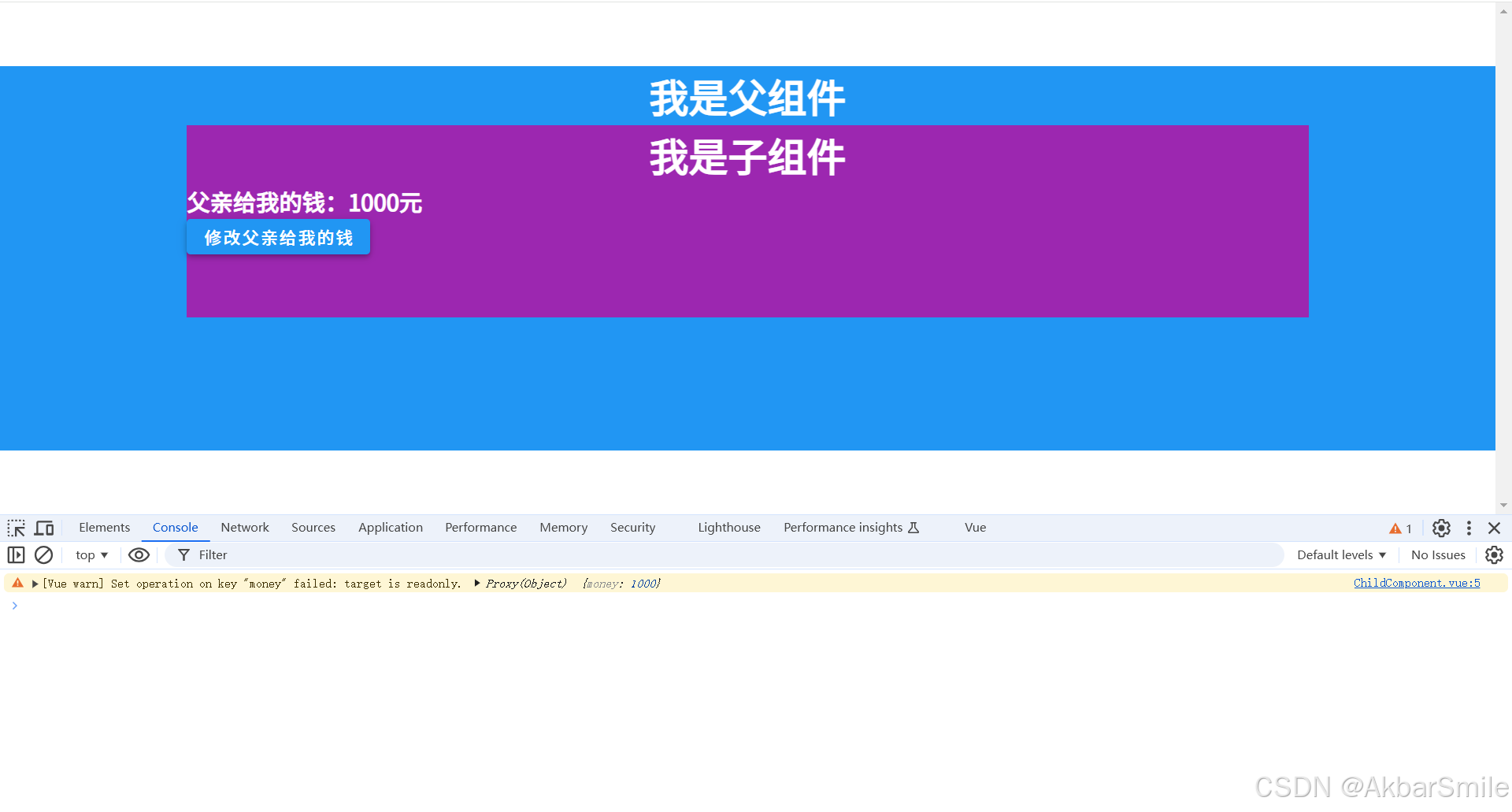The width and height of the screenshot is (1512, 812).
Task: Select the Security tab
Action: [x=633, y=528]
